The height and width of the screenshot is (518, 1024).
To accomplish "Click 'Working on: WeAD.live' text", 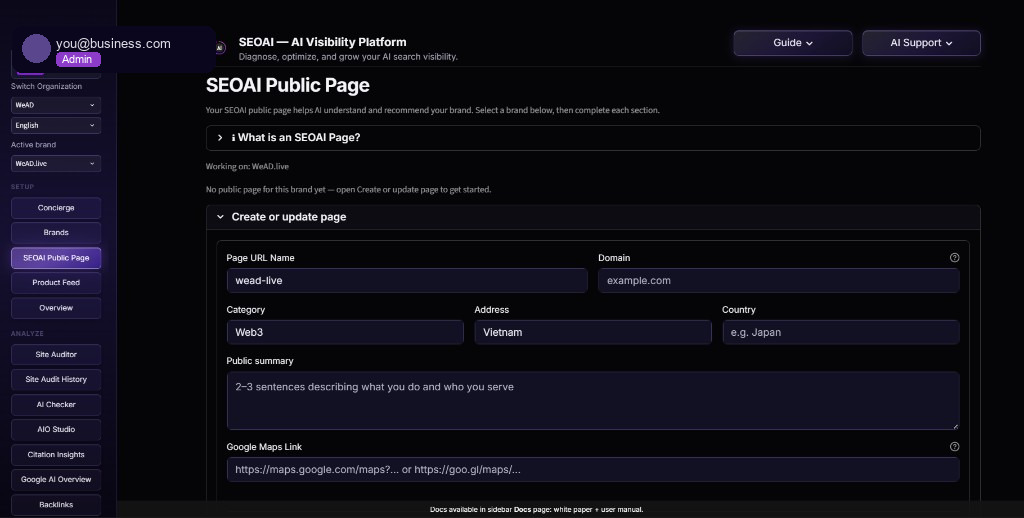I will pyautogui.click(x=247, y=167).
